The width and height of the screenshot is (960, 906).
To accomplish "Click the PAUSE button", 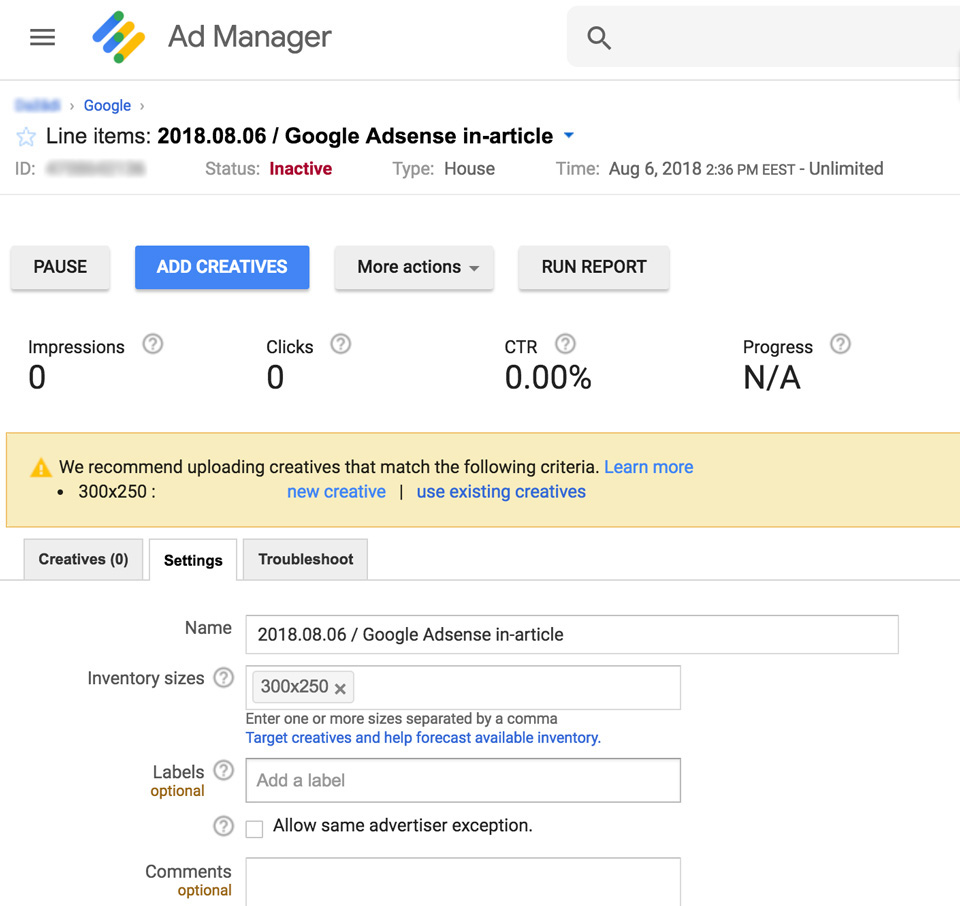I will pos(60,268).
